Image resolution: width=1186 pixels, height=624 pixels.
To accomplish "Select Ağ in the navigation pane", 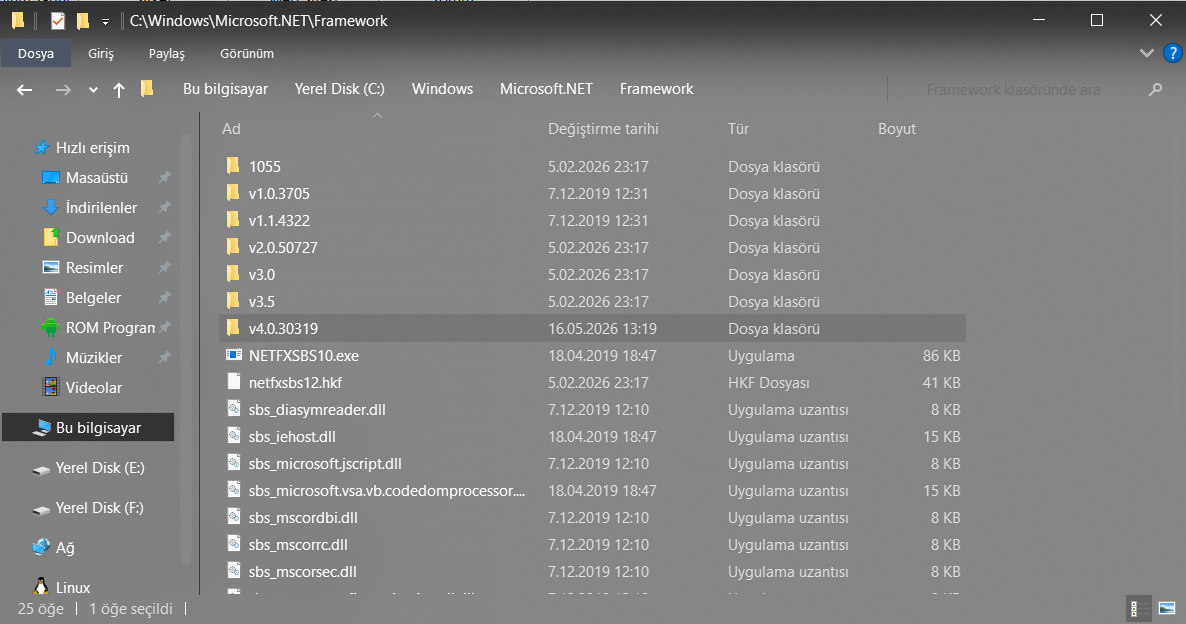I will (65, 548).
